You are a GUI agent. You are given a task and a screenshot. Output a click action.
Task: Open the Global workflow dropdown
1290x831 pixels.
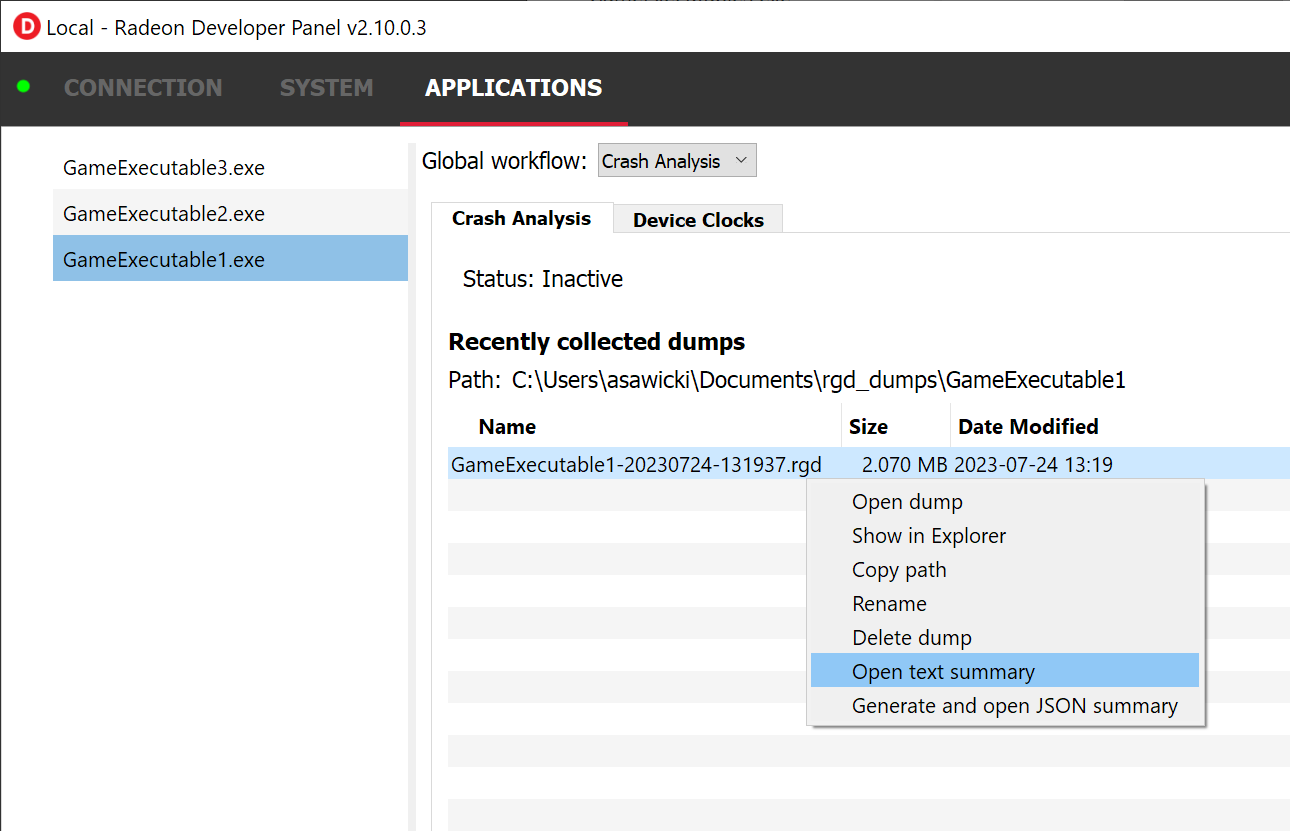click(x=677, y=160)
